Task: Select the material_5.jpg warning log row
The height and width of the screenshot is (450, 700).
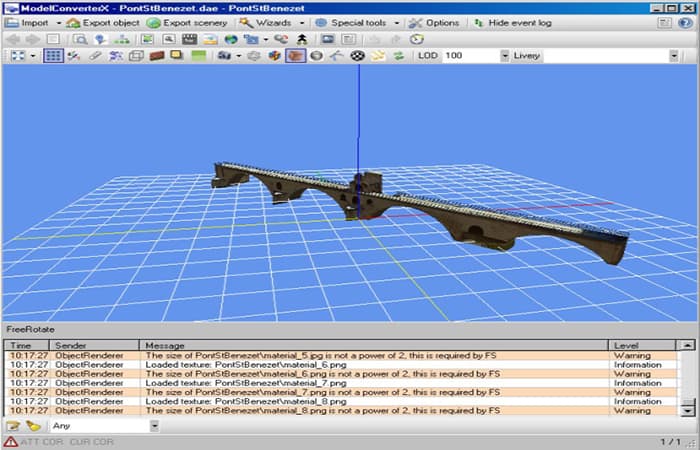Action: 342,356
